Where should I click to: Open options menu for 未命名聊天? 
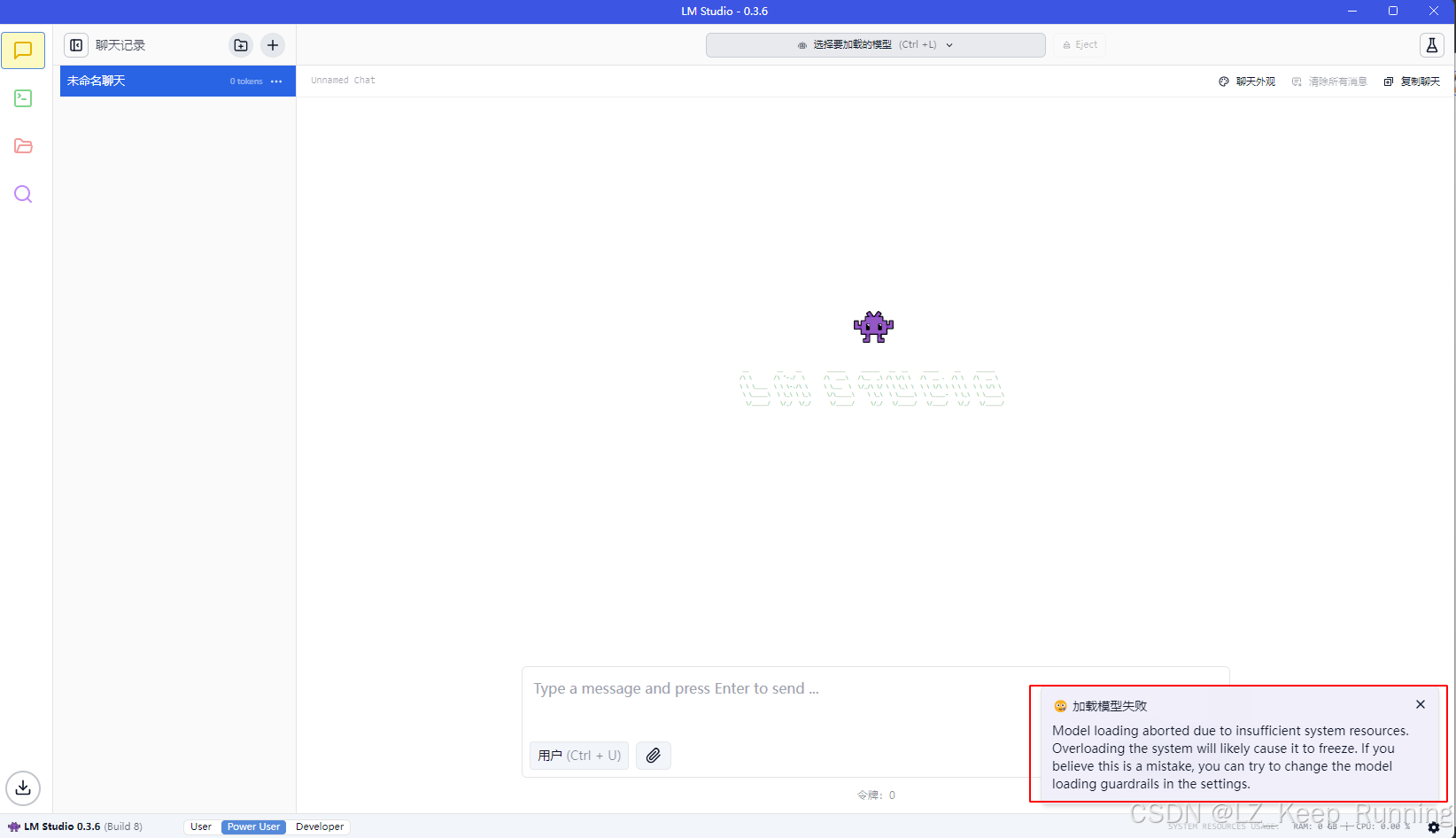(x=276, y=81)
